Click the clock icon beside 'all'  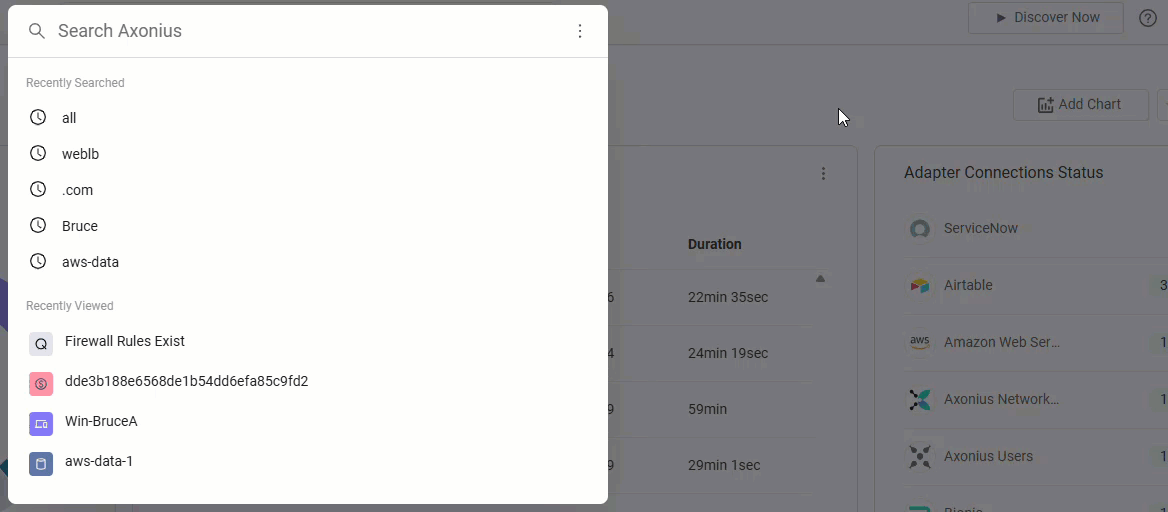(x=38, y=118)
